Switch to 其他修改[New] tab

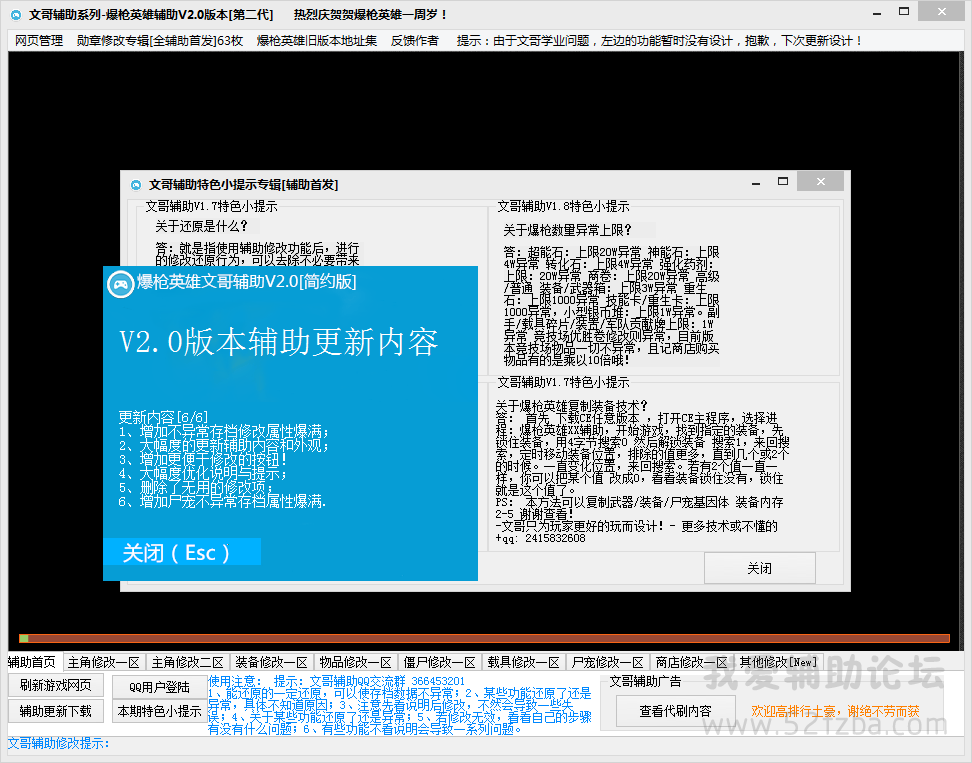[777, 663]
